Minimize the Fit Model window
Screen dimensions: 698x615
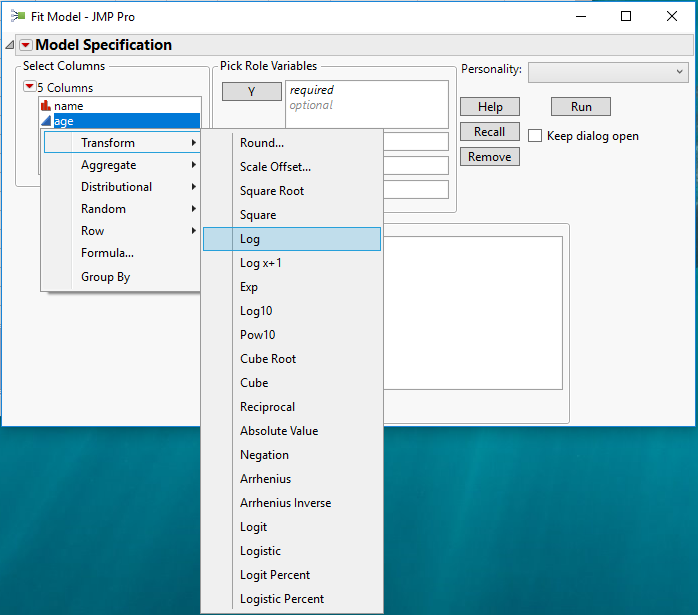pos(581,16)
